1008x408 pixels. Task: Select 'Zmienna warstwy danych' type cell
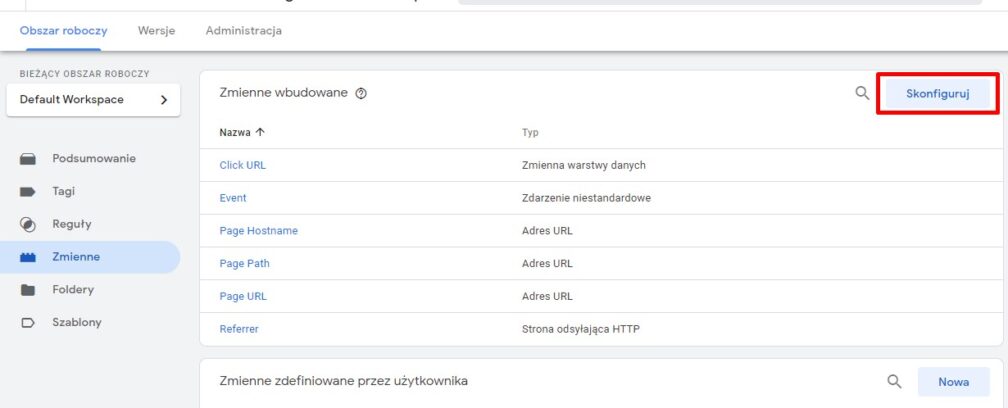(x=584, y=165)
